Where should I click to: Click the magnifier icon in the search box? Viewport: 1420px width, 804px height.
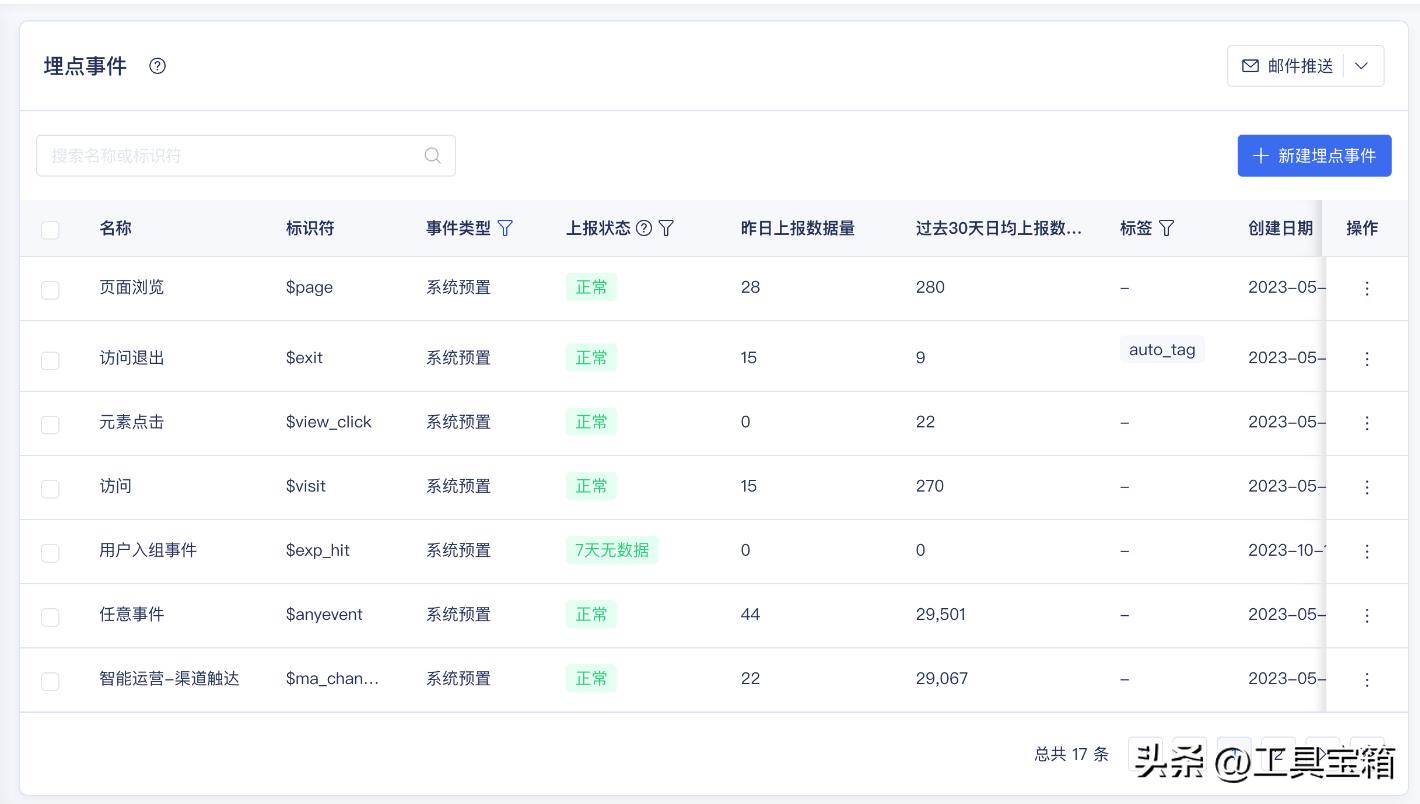pos(432,155)
